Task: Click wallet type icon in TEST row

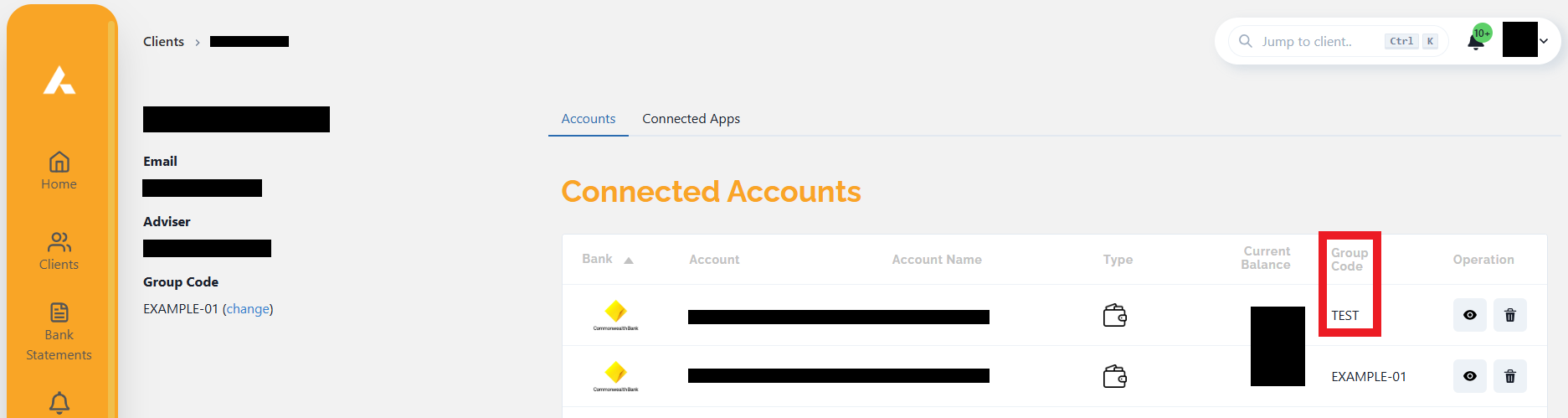Action: tap(1114, 316)
